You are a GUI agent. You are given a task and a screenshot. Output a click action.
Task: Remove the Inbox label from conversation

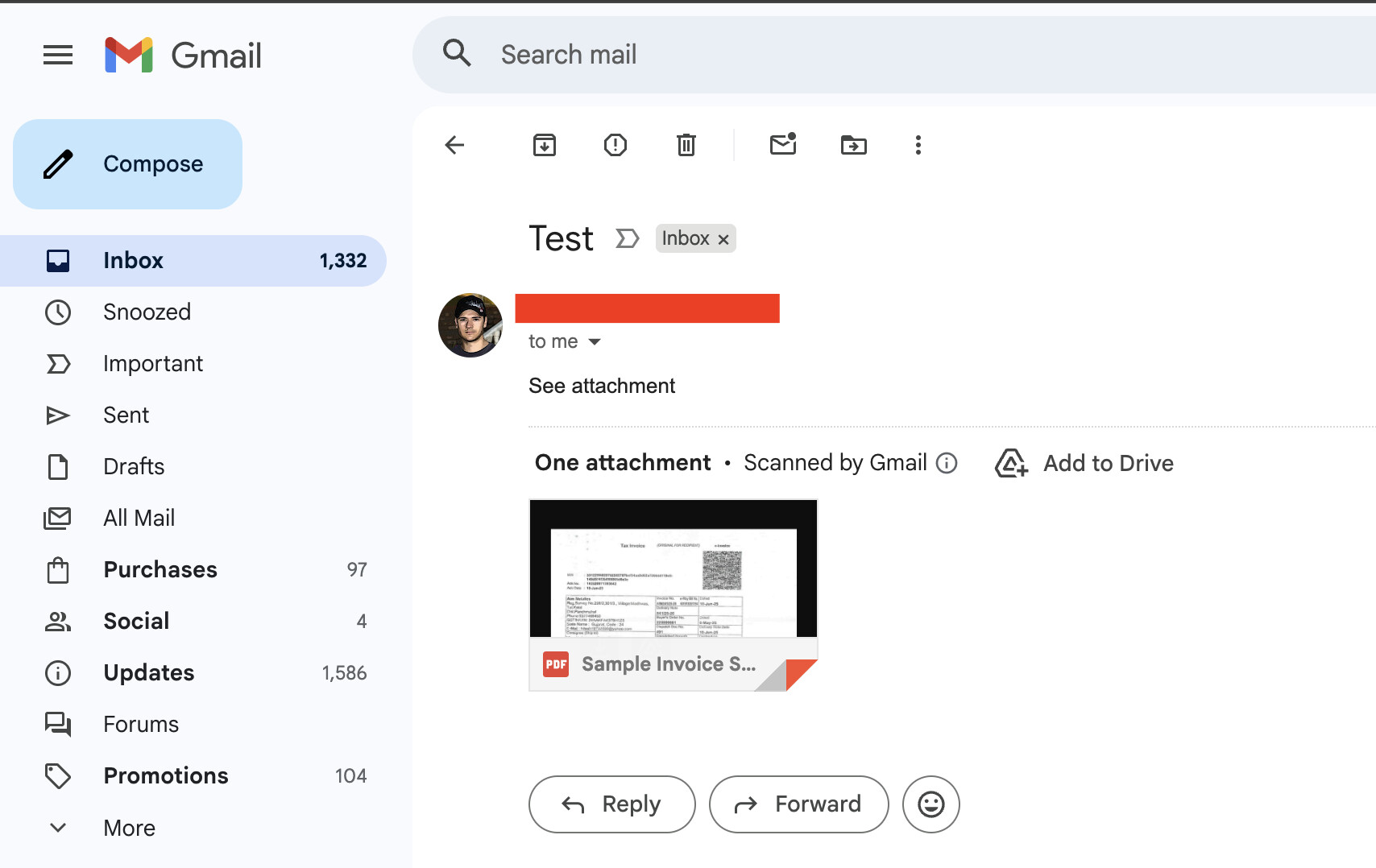click(x=723, y=239)
